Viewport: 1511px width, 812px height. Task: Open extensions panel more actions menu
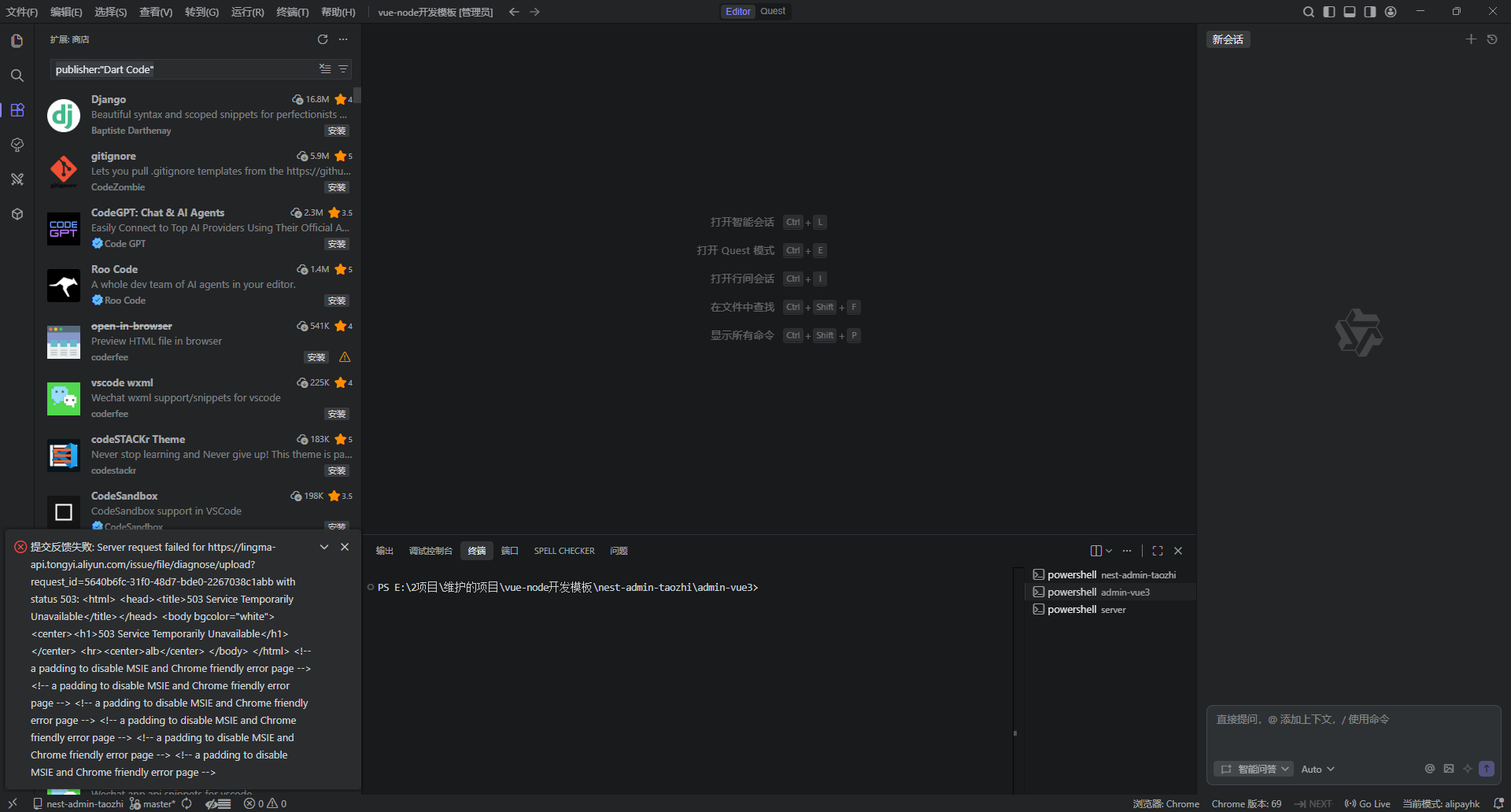[343, 39]
